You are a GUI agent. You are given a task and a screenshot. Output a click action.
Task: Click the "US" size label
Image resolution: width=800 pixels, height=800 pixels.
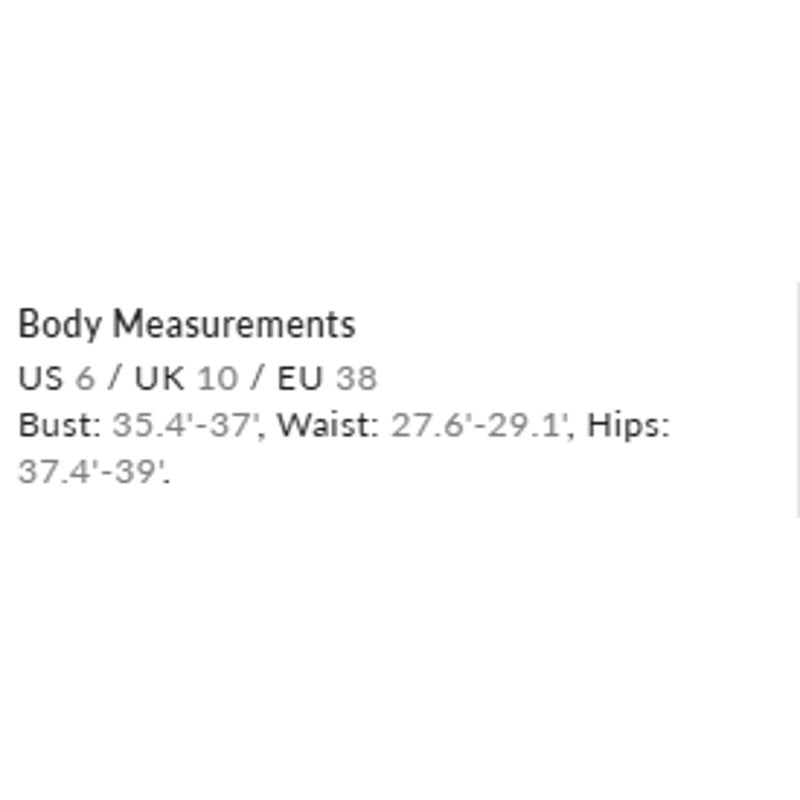coord(40,378)
